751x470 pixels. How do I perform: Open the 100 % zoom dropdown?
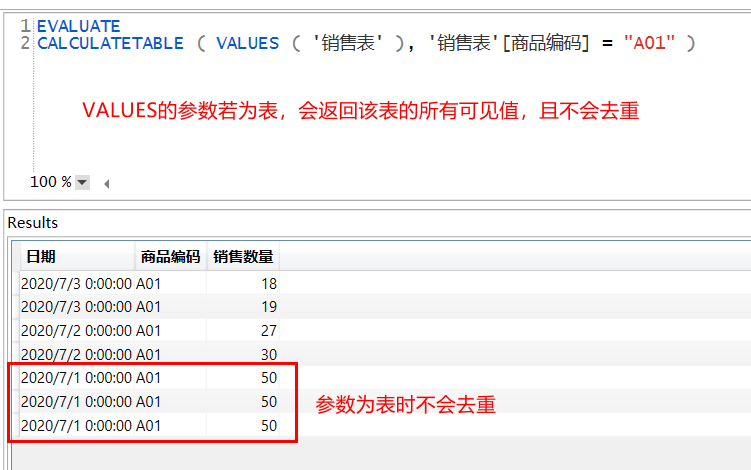[82, 183]
